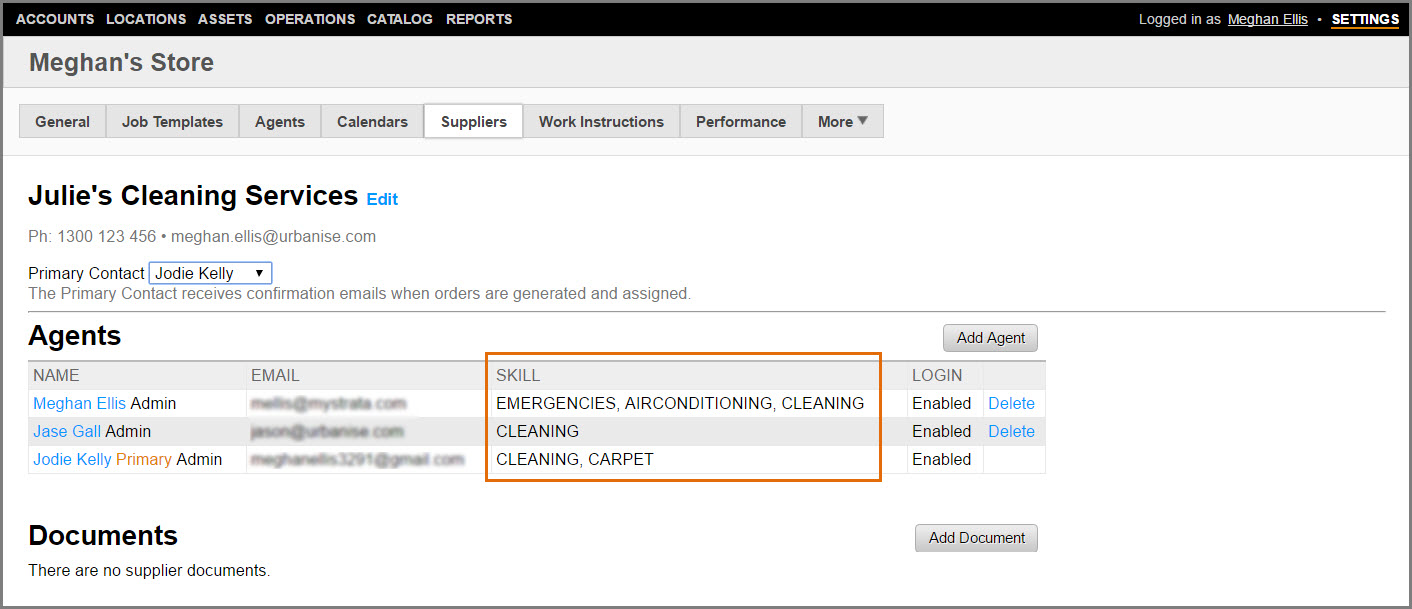Open Jodie Kelly's agent profile
Screen dimensions: 1412x609
click(x=72, y=459)
